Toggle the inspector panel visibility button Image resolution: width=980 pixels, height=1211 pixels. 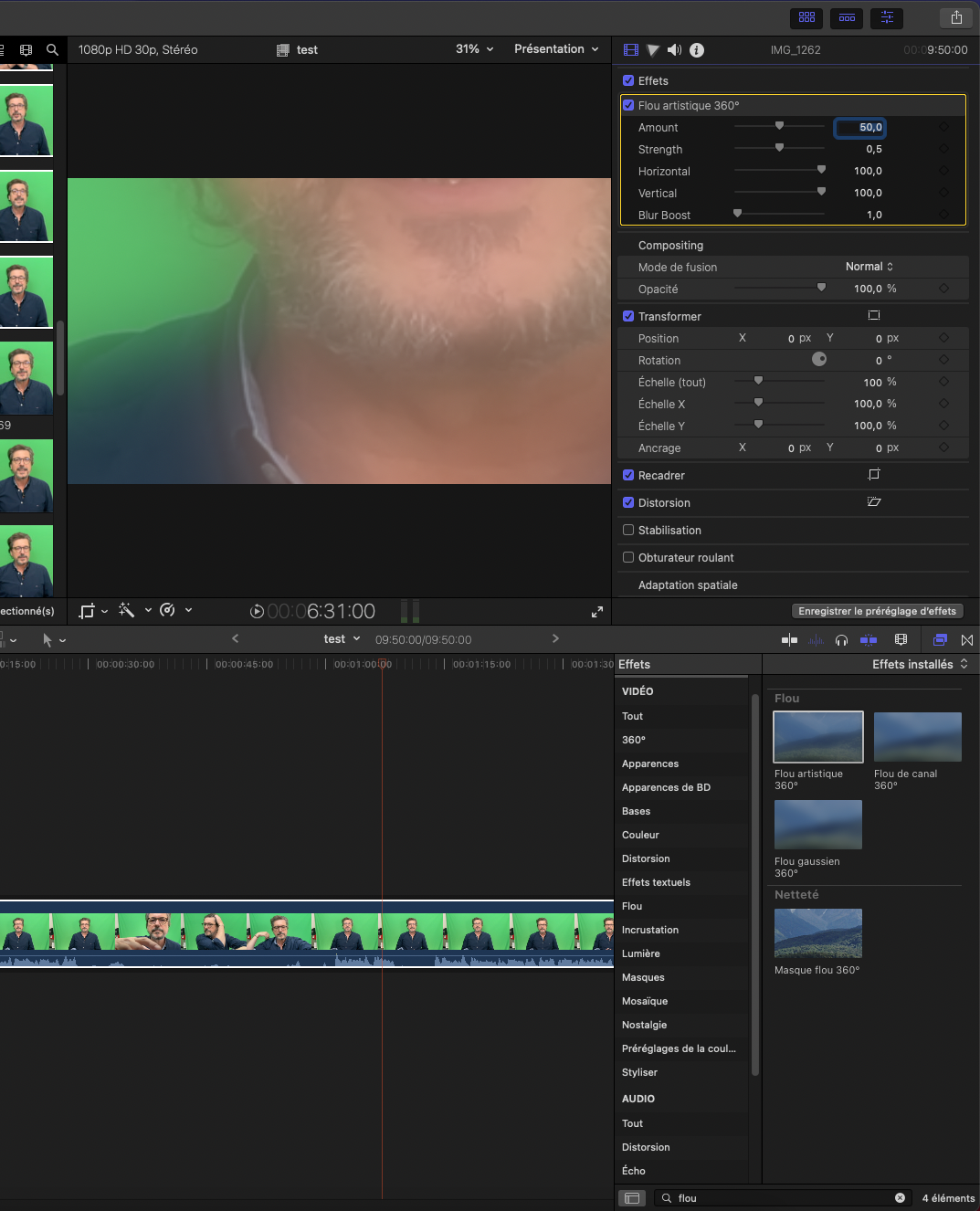click(887, 17)
